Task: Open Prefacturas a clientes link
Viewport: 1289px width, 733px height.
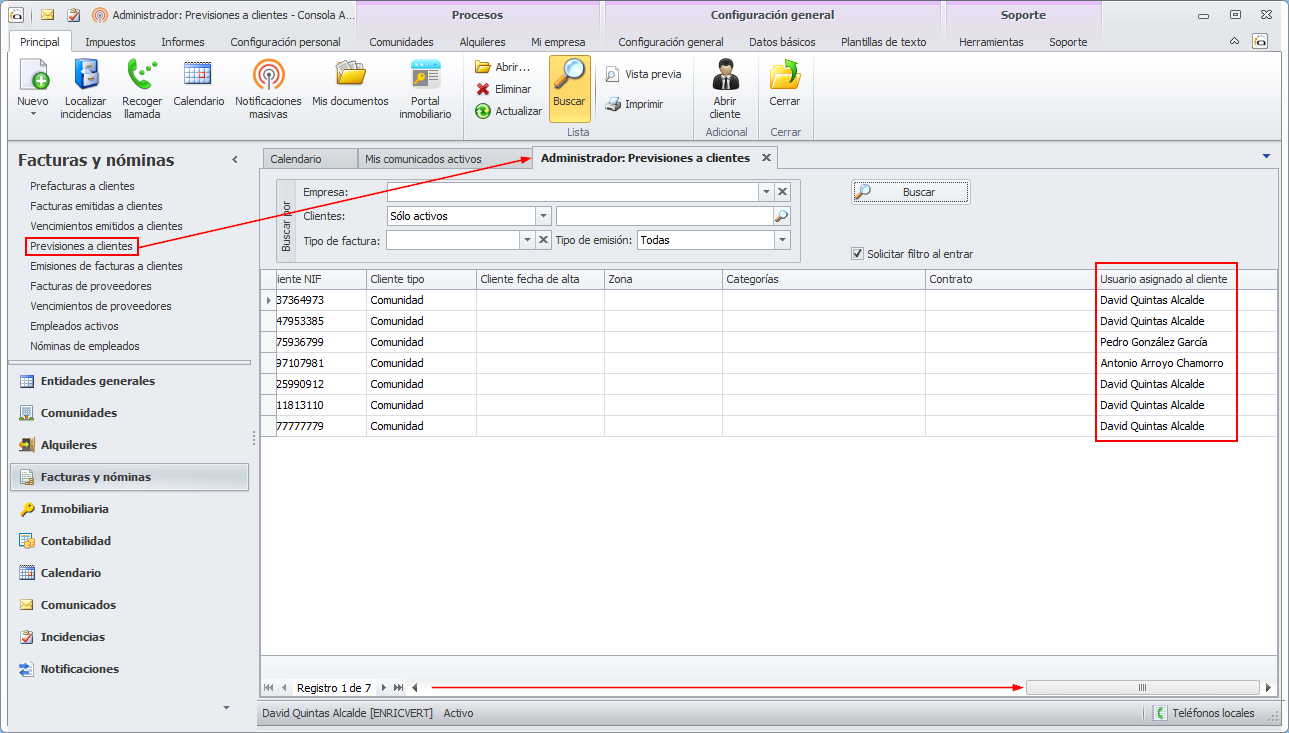Action: click(x=82, y=186)
